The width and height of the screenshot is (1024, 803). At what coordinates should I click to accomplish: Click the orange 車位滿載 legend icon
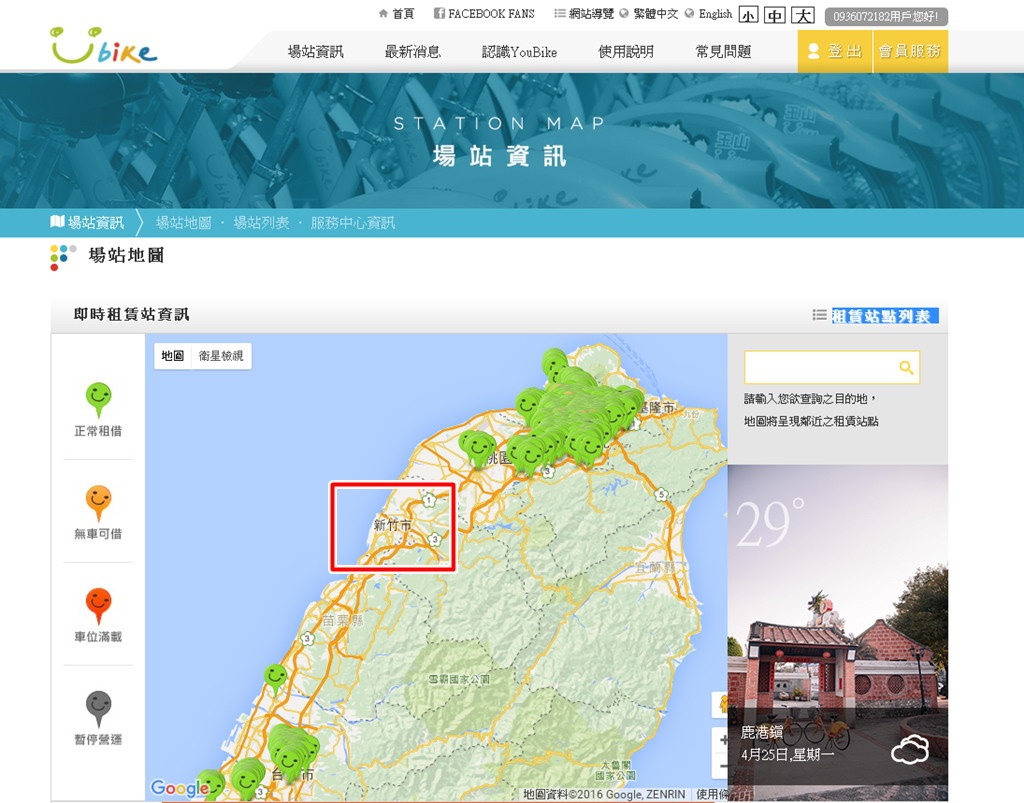click(x=98, y=605)
